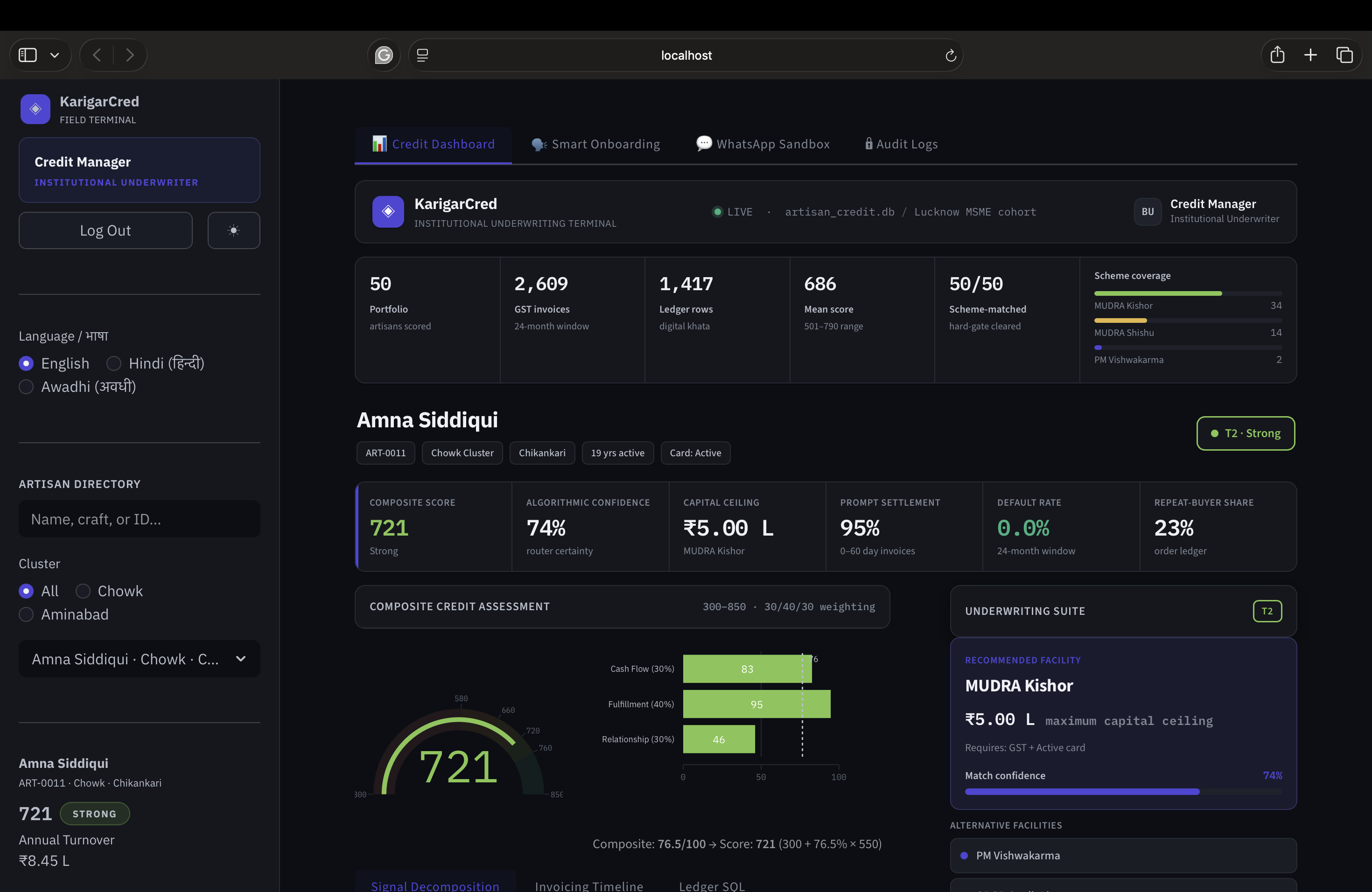Toggle the browser sidebar icon
Viewport: 1372px width, 892px height.
pyautogui.click(x=28, y=56)
